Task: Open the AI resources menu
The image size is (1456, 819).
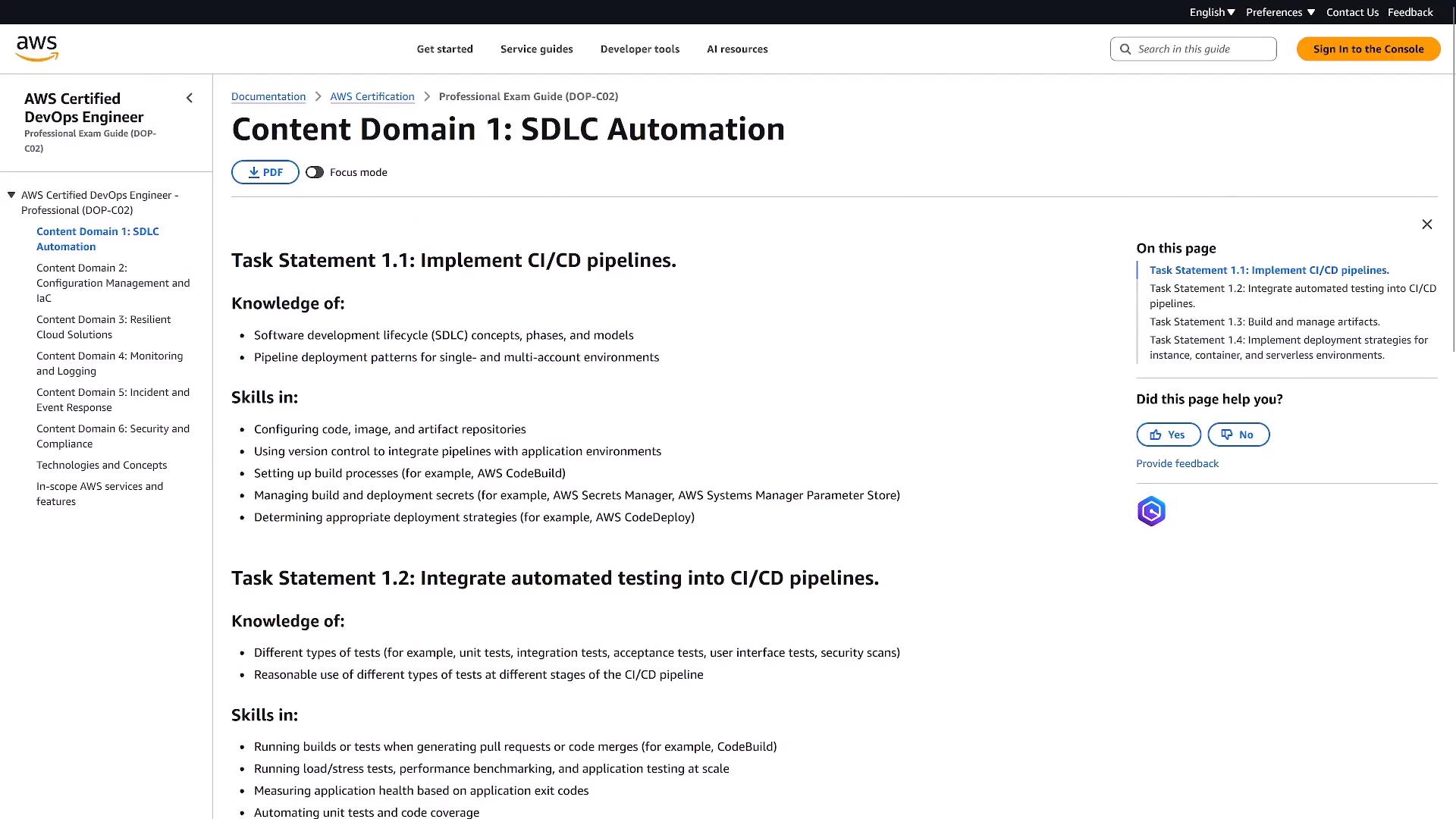Action: (x=737, y=49)
